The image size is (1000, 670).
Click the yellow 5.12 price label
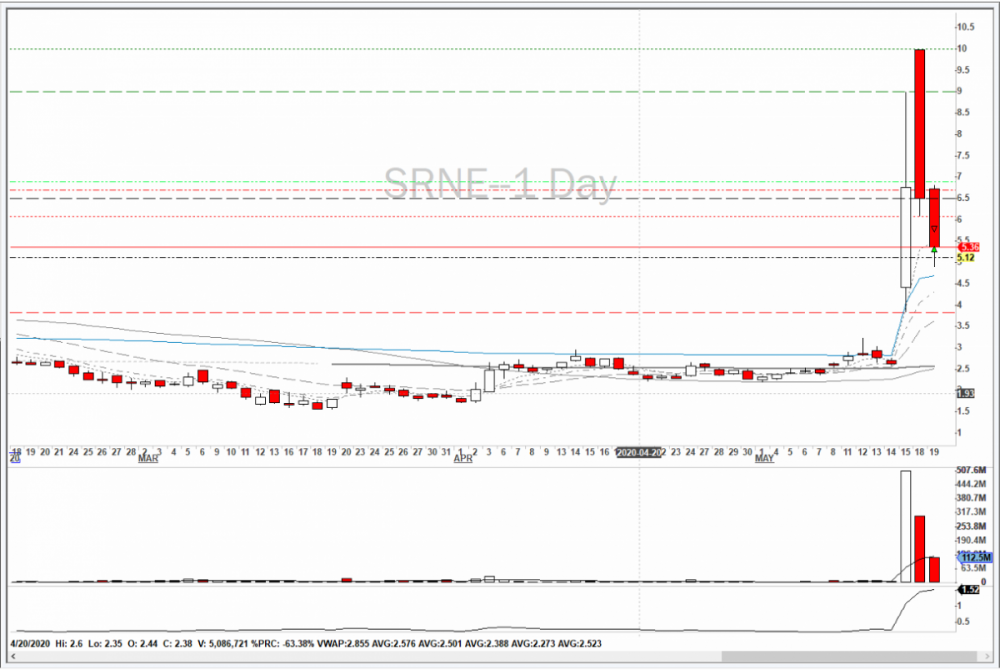pyautogui.click(x=966, y=258)
